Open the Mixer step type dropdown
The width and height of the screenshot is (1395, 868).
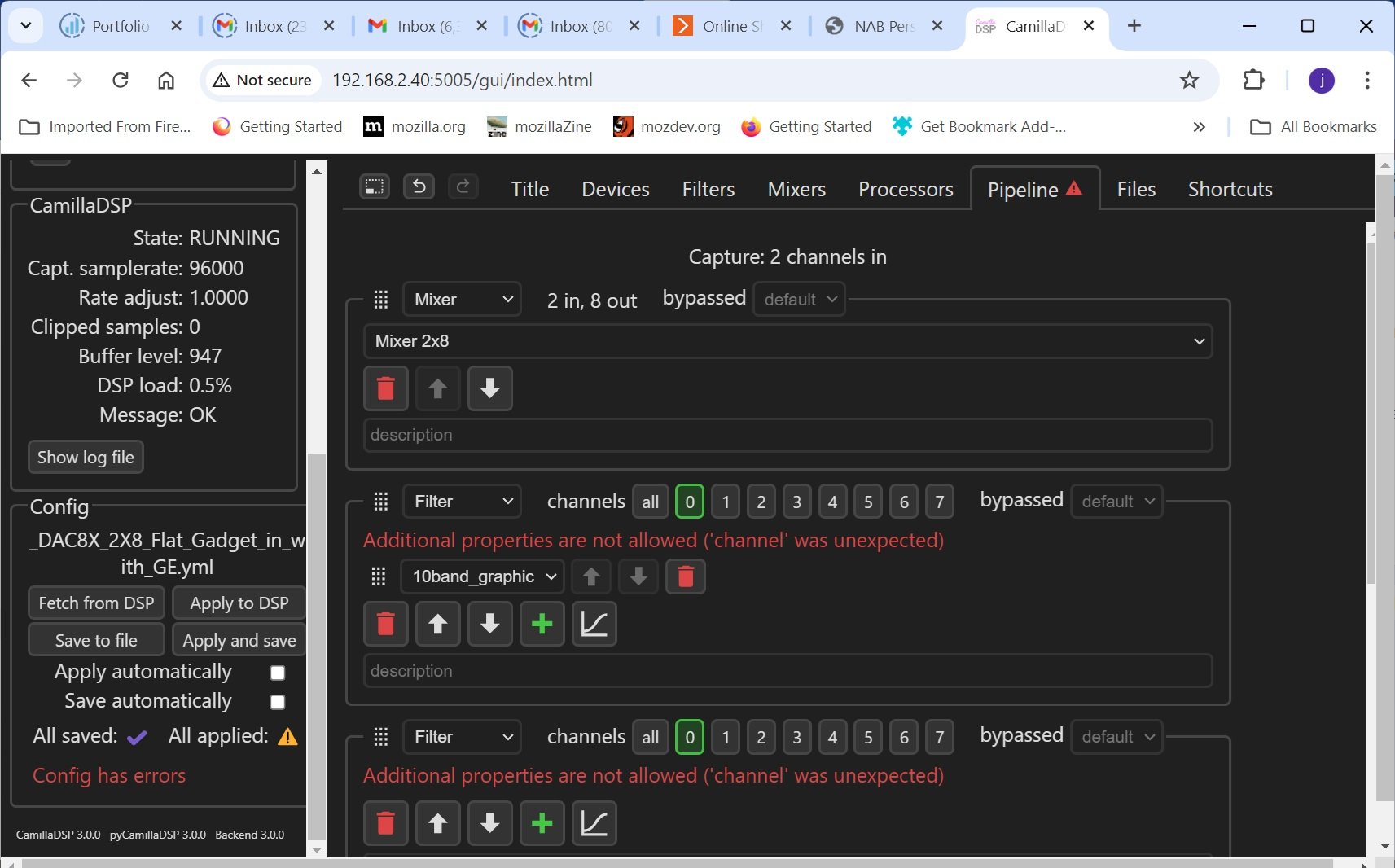tap(462, 300)
